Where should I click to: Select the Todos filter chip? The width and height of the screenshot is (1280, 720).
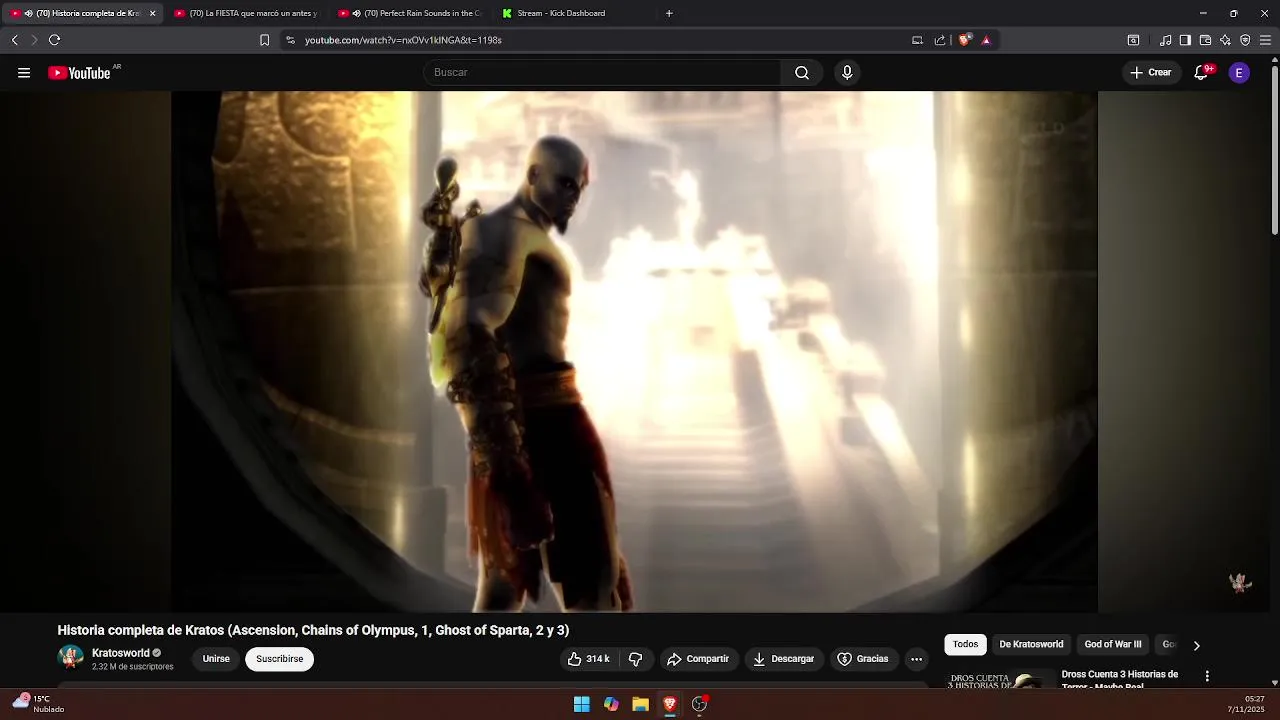966,645
